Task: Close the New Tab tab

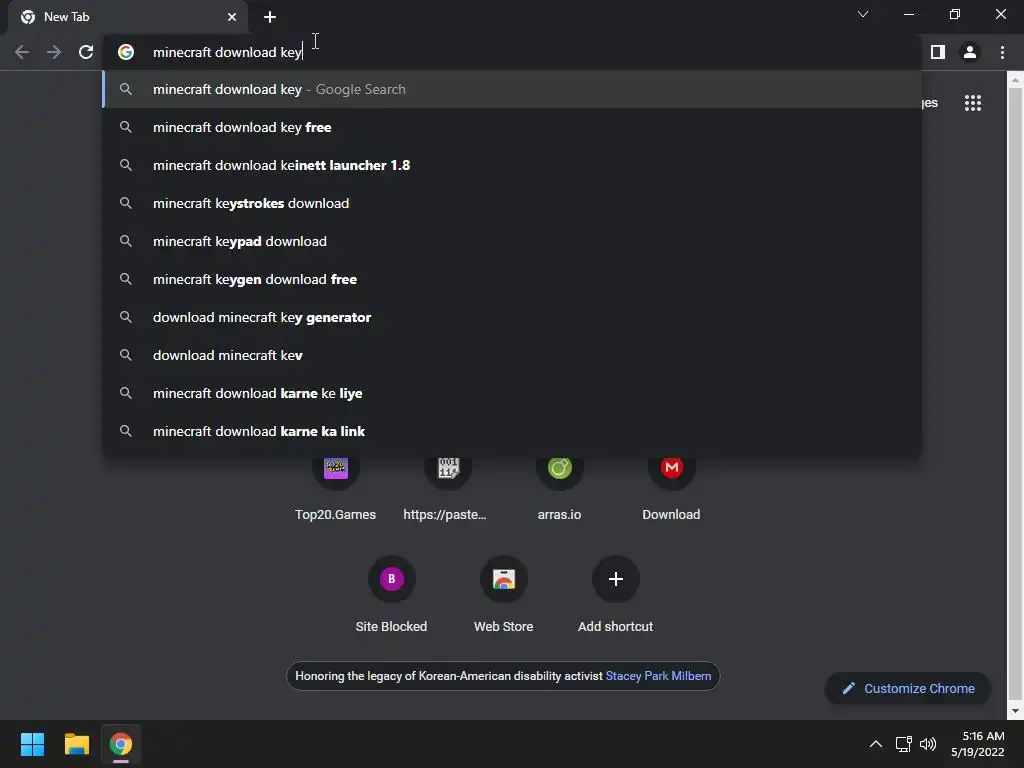Action: [232, 17]
